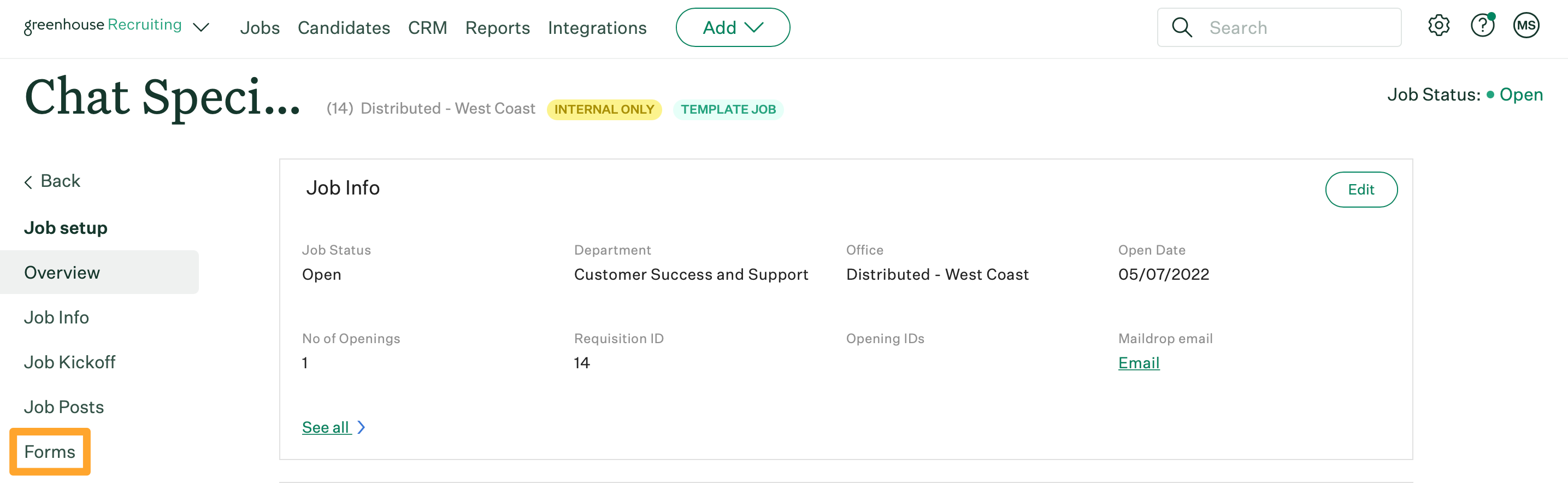The width and height of the screenshot is (1568, 483).
Task: Open Integrations in top navigation
Action: [x=597, y=28]
